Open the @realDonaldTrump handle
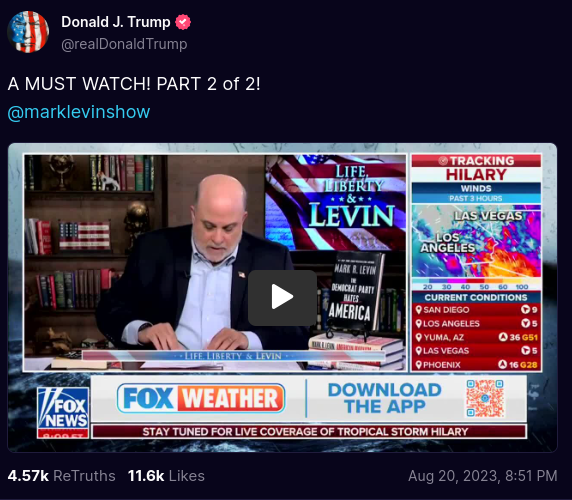The height and width of the screenshot is (500, 572). [x=124, y=44]
